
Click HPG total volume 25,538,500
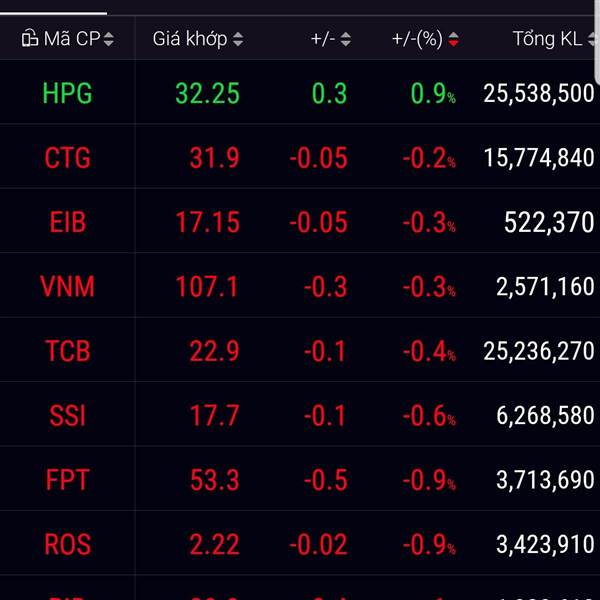[538, 94]
